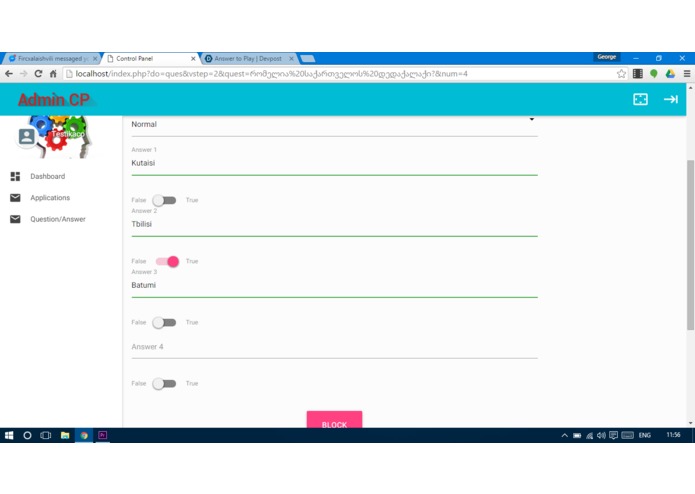Image resolution: width=695 pixels, height=494 pixels.
Task: Click the battery icon in system tray
Action: coord(577,436)
